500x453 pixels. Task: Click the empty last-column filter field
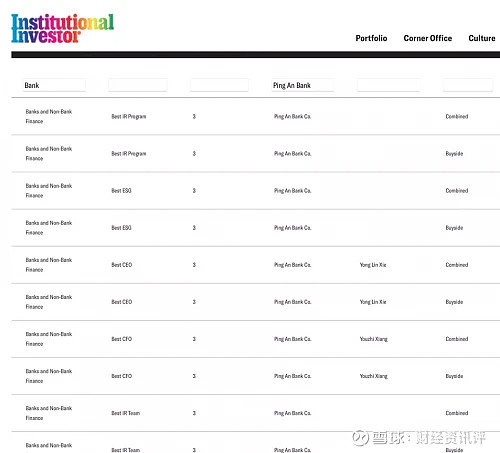[x=468, y=85]
